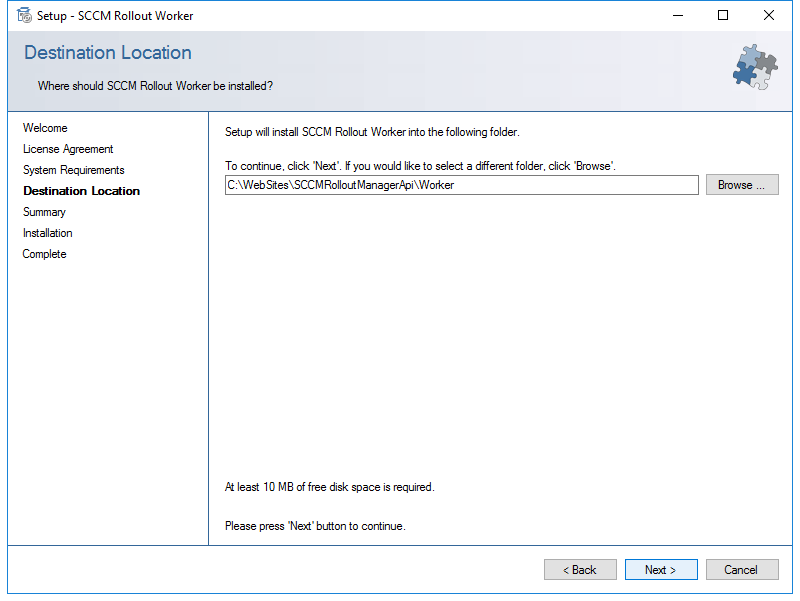Image resolution: width=800 pixels, height=601 pixels.
Task: Select the Welcome step in sidebar
Action: pyautogui.click(x=45, y=128)
